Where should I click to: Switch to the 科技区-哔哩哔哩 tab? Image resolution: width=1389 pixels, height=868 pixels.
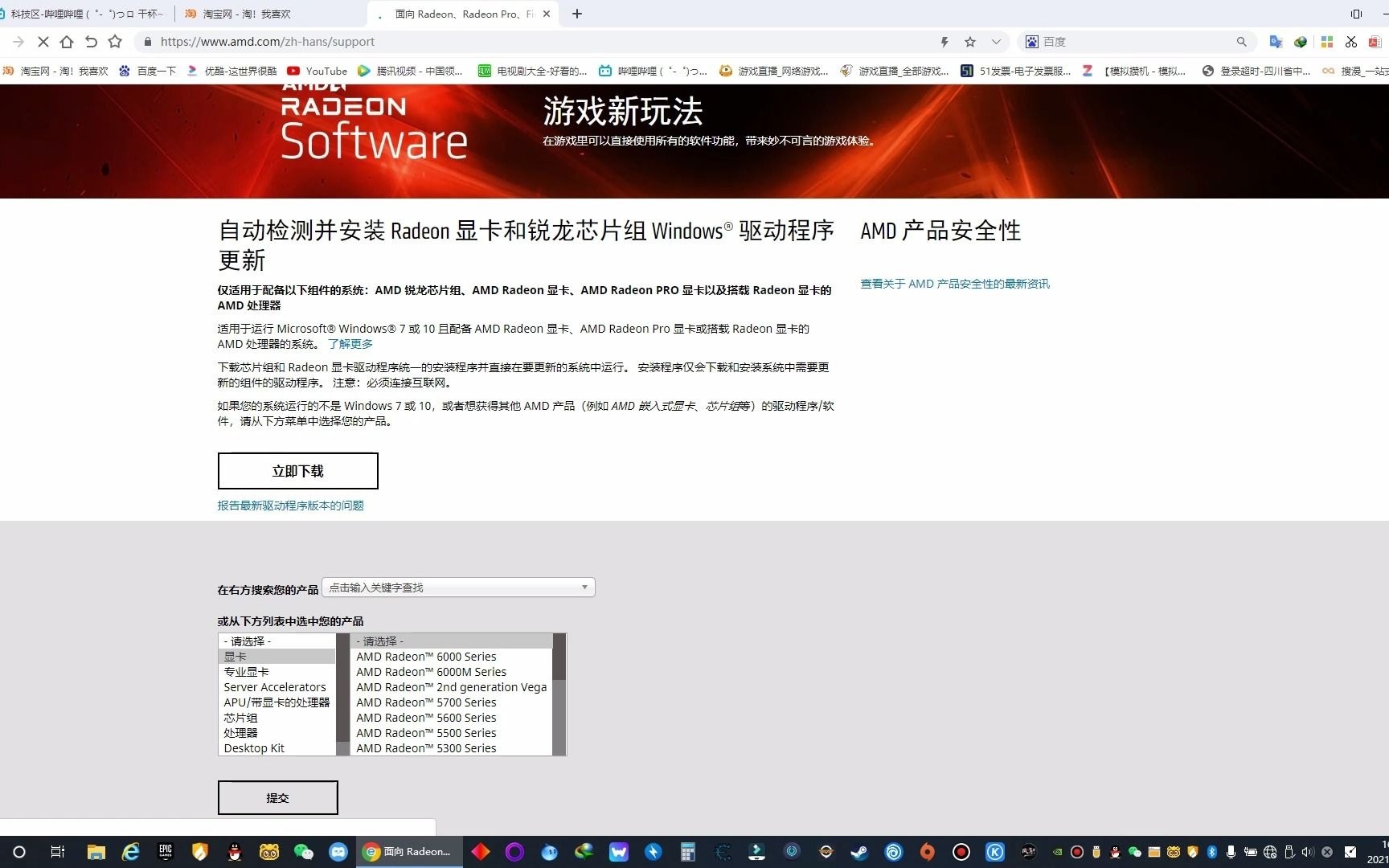tap(87, 14)
